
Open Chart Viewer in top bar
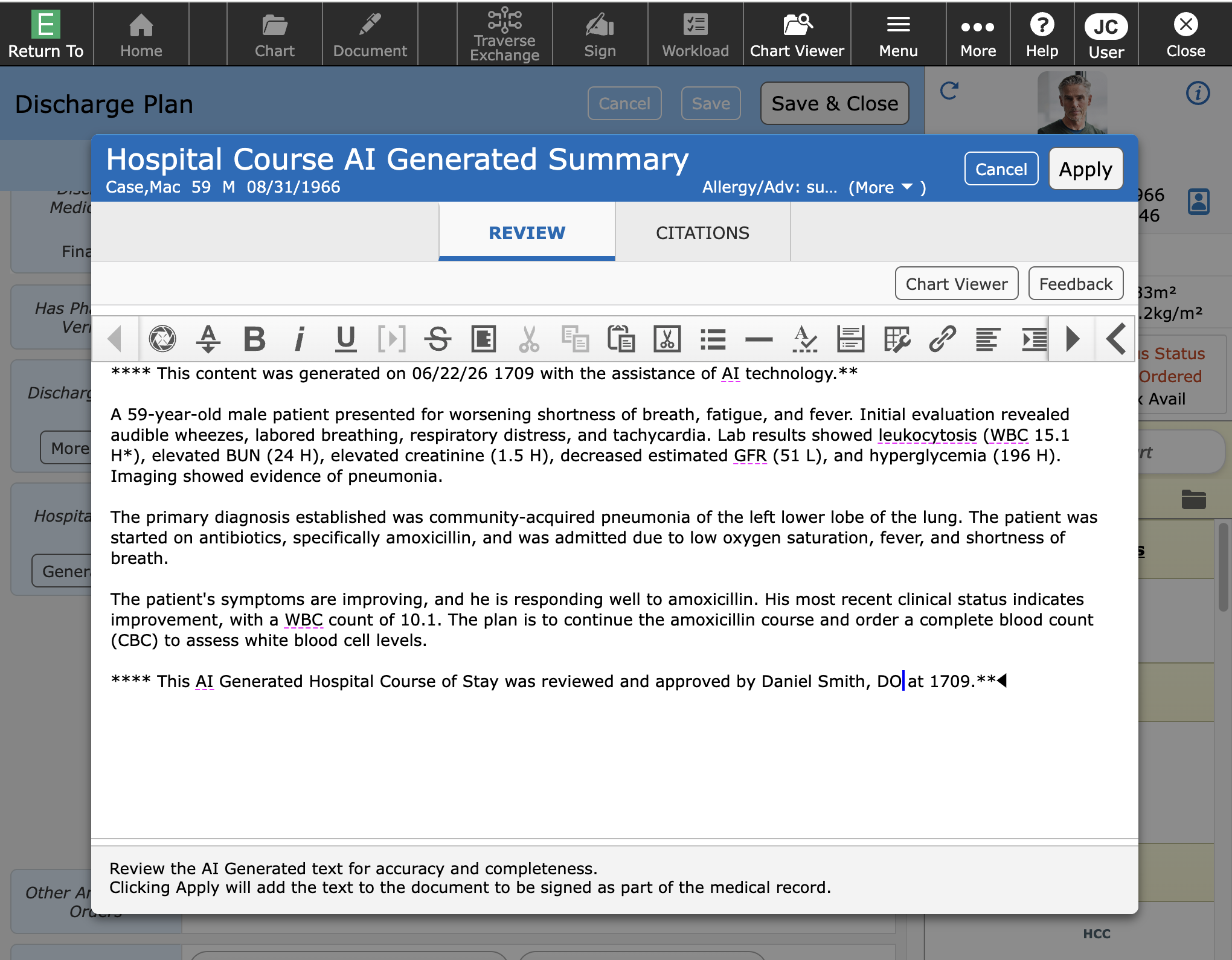coord(797,34)
